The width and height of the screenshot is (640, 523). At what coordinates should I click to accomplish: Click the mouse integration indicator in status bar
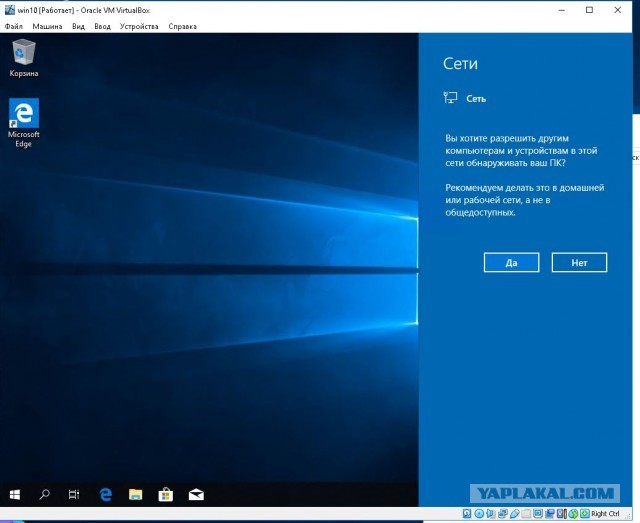[573, 514]
